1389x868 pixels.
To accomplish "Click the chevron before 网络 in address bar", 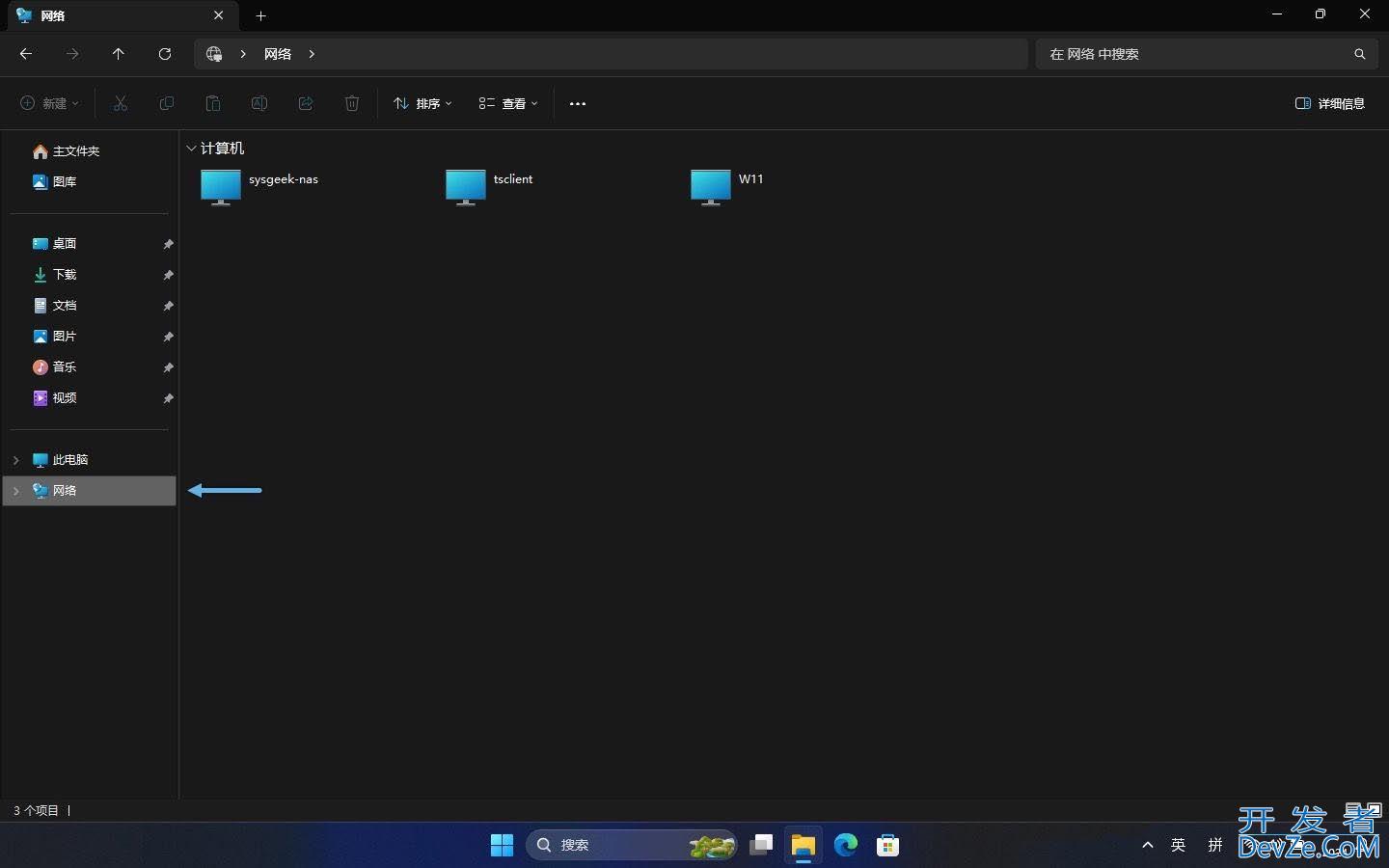I will [243, 54].
